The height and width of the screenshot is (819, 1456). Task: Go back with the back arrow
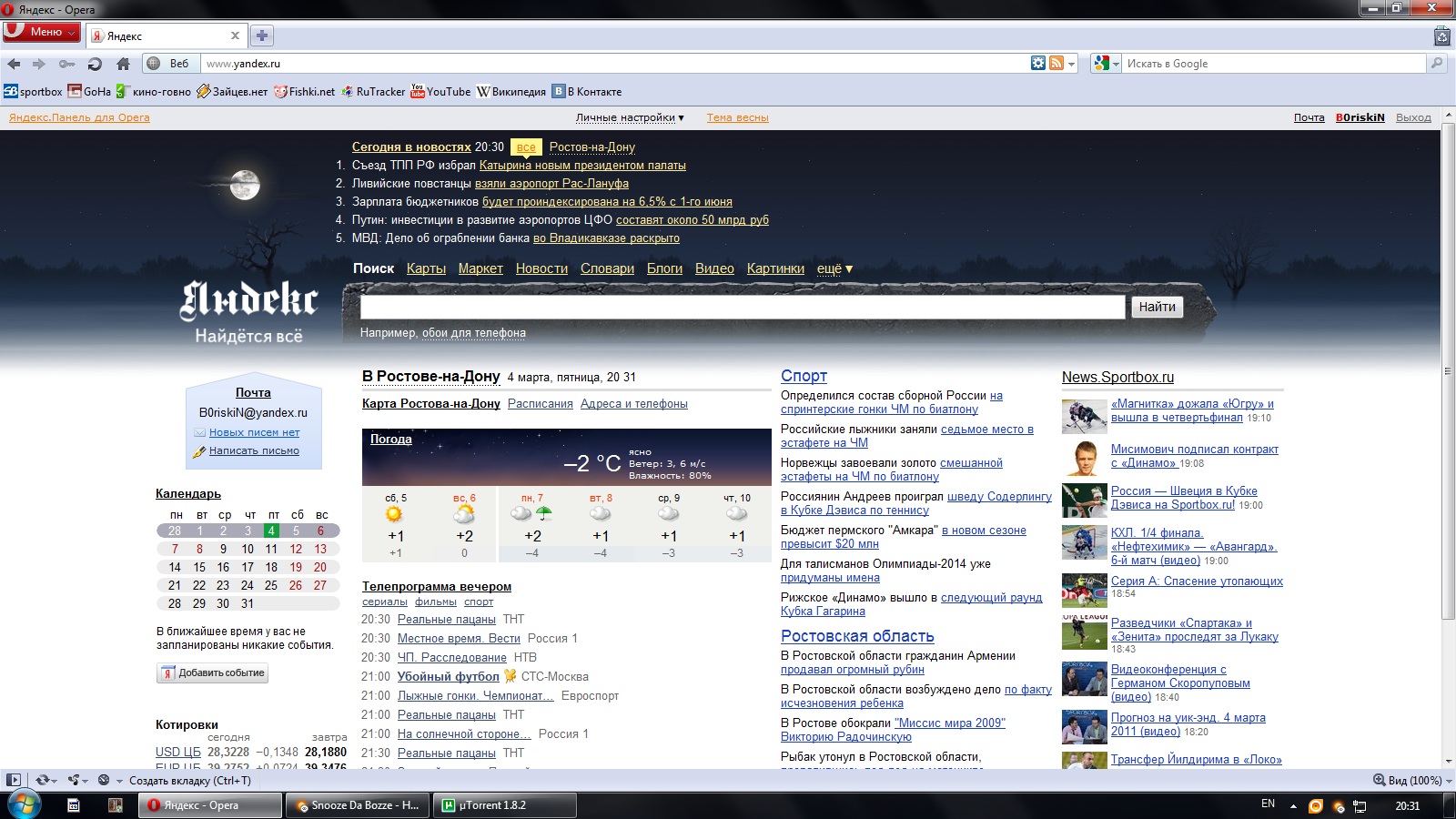[x=14, y=64]
